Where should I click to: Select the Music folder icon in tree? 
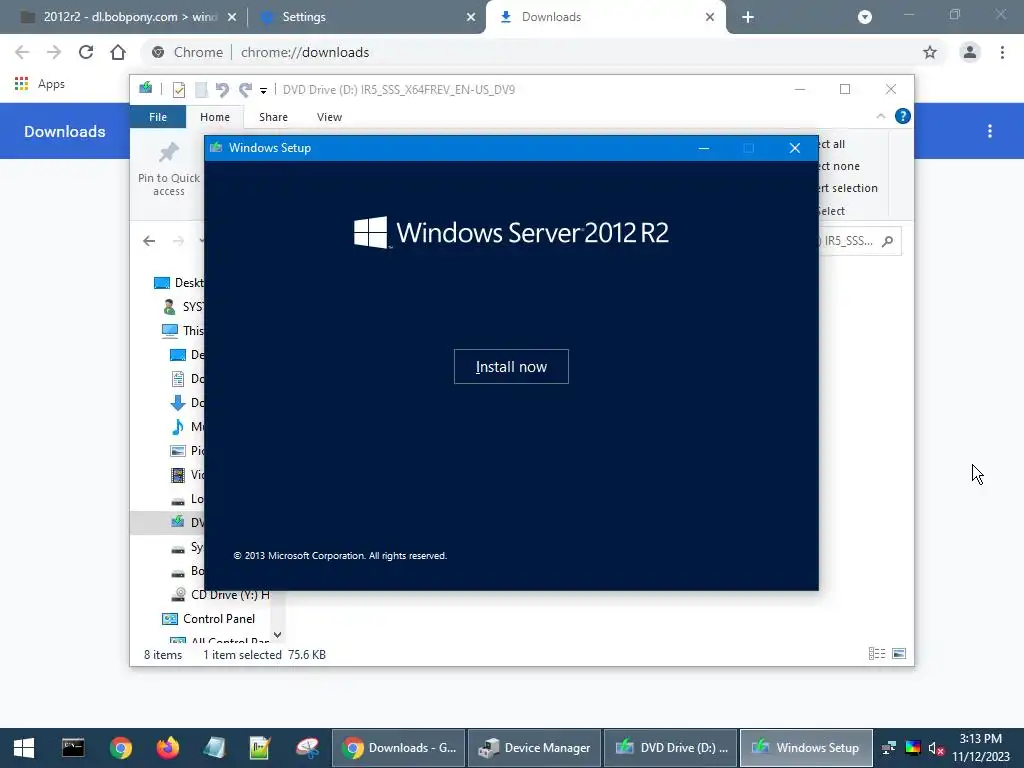(178, 426)
